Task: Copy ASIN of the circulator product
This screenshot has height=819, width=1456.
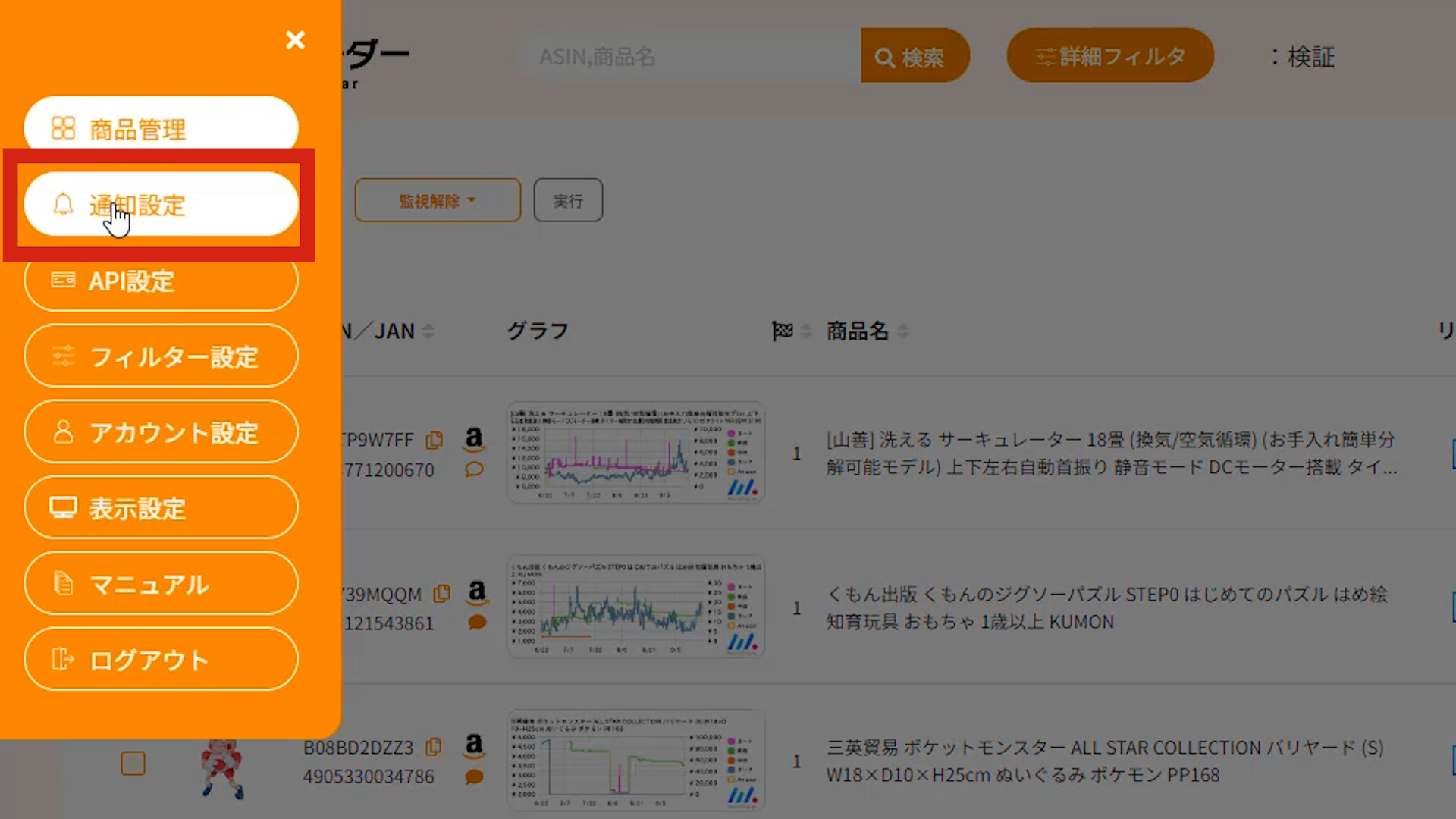Action: pos(435,440)
